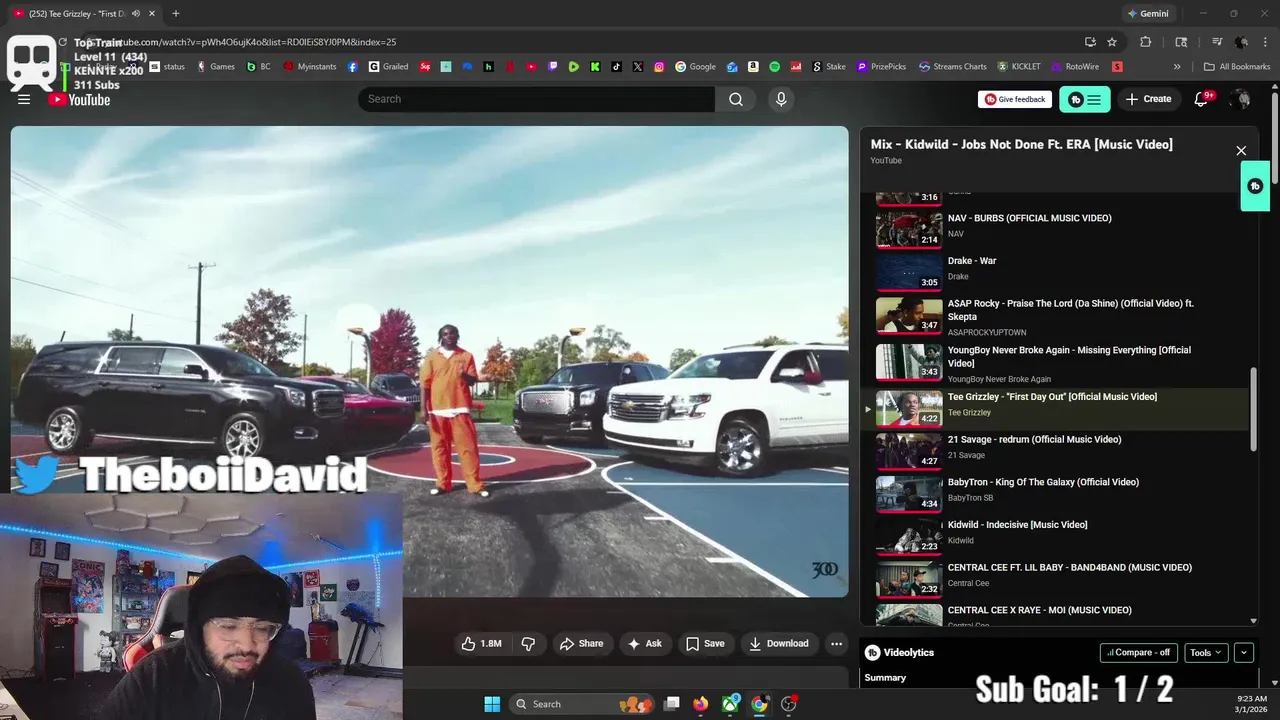Viewport: 1280px width, 720px height.
Task: Open the Instagram bookmark icon
Action: [x=659, y=67]
